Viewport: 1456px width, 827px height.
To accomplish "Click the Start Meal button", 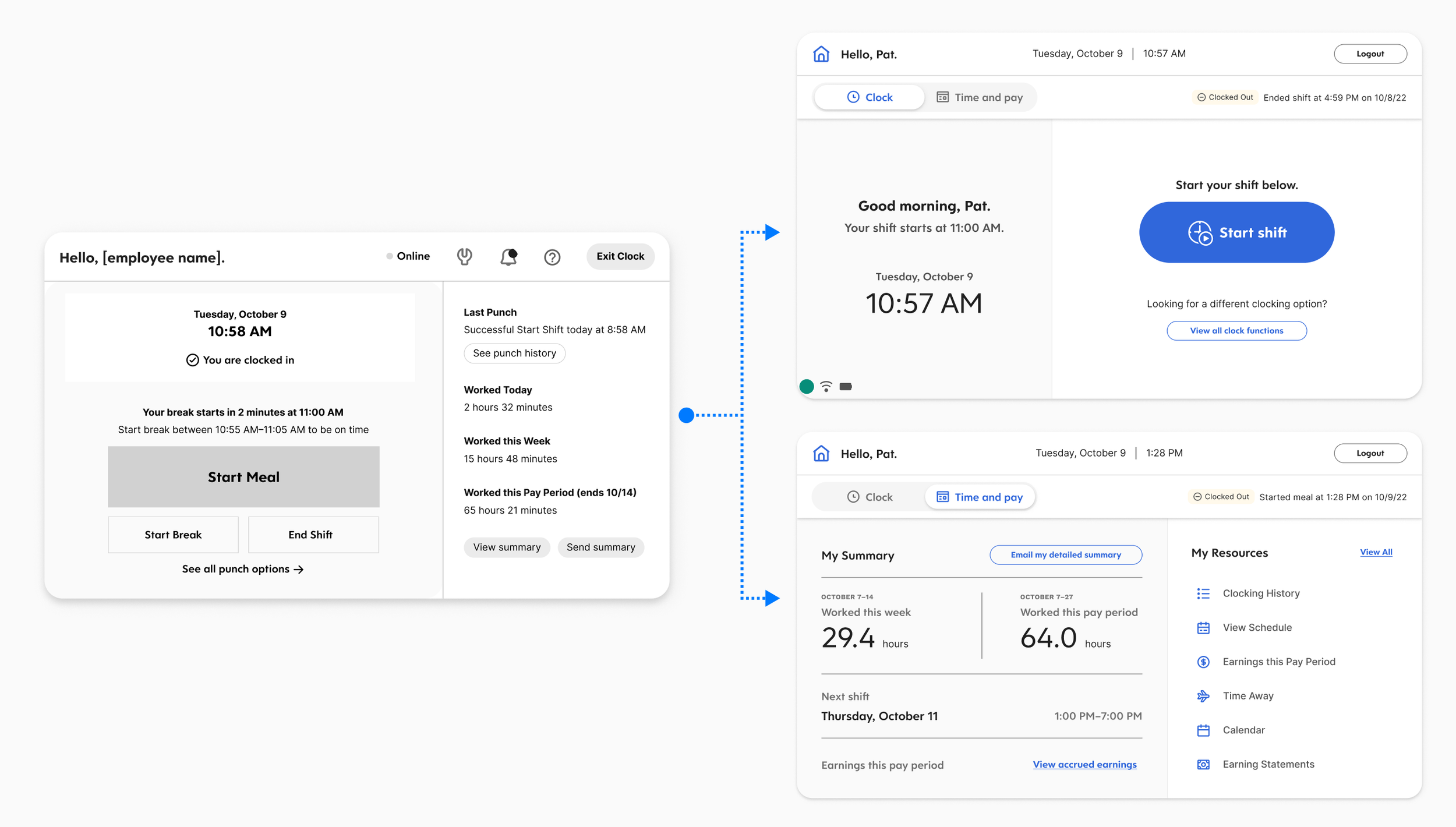I will pyautogui.click(x=243, y=477).
